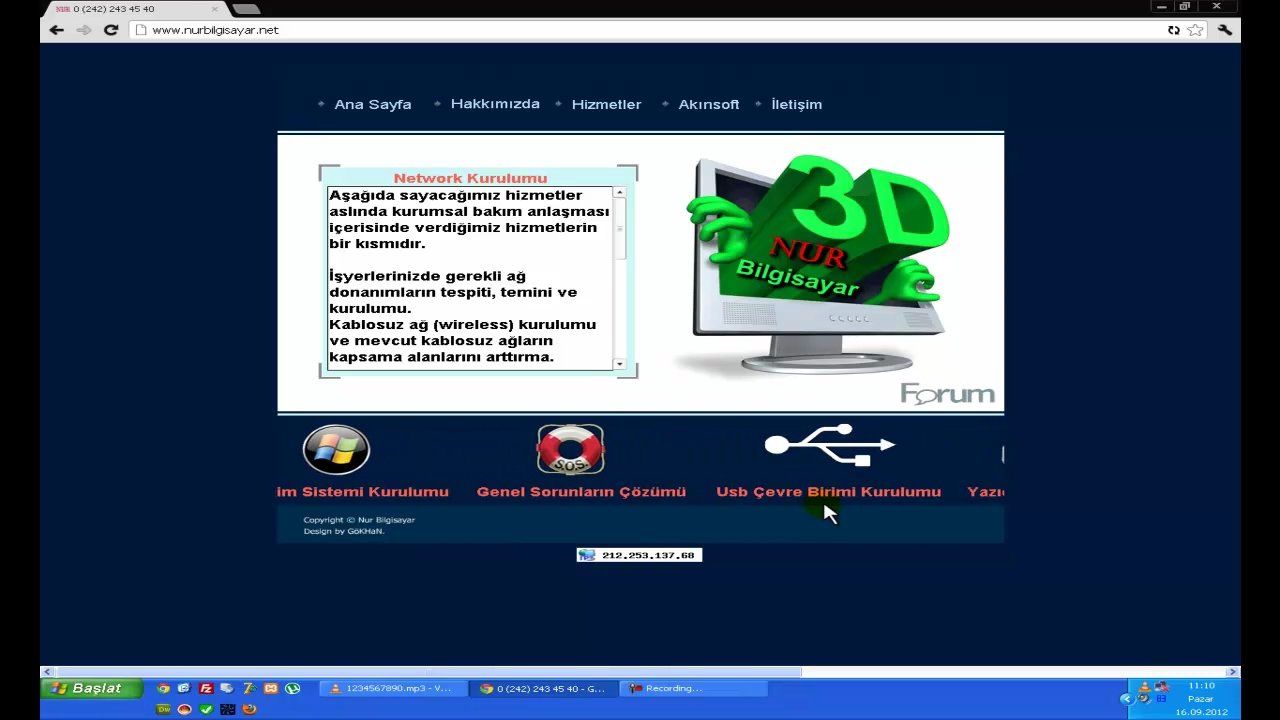
Task: Click the horizontal scrollbar left arrow
Action: coord(45,672)
